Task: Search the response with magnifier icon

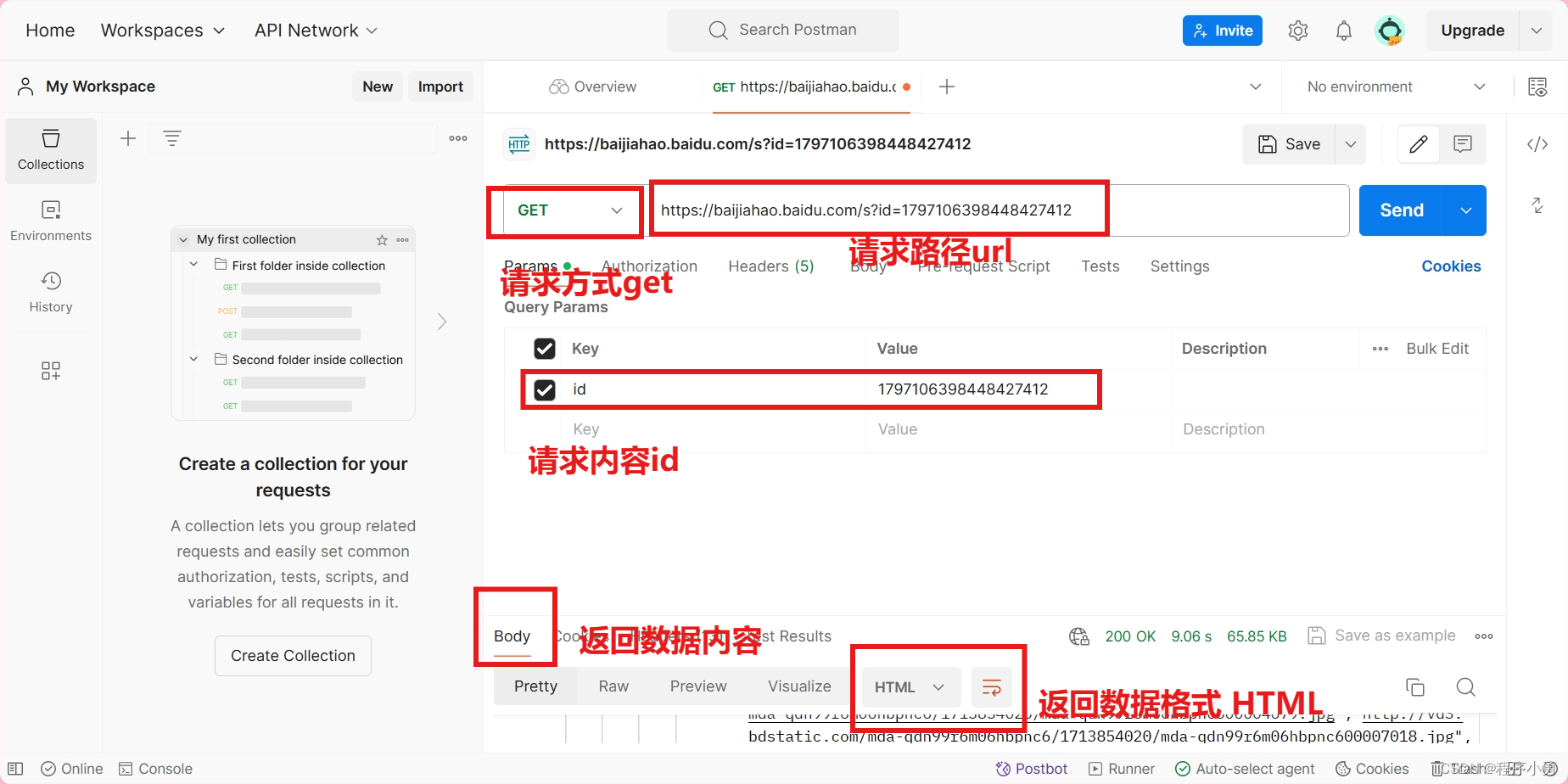Action: [x=1466, y=687]
